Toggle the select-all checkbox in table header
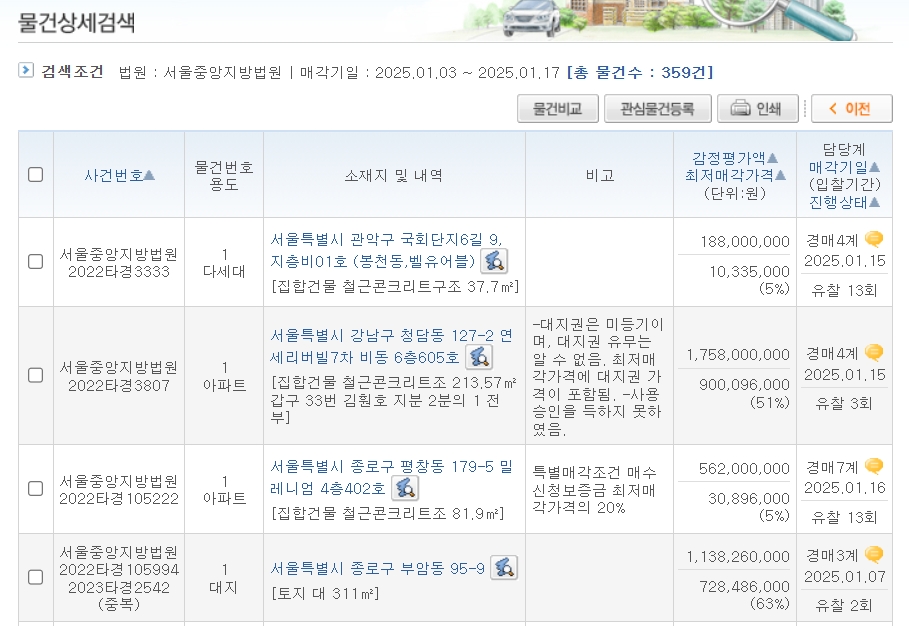This screenshot has width=909, height=626. [x=35, y=174]
